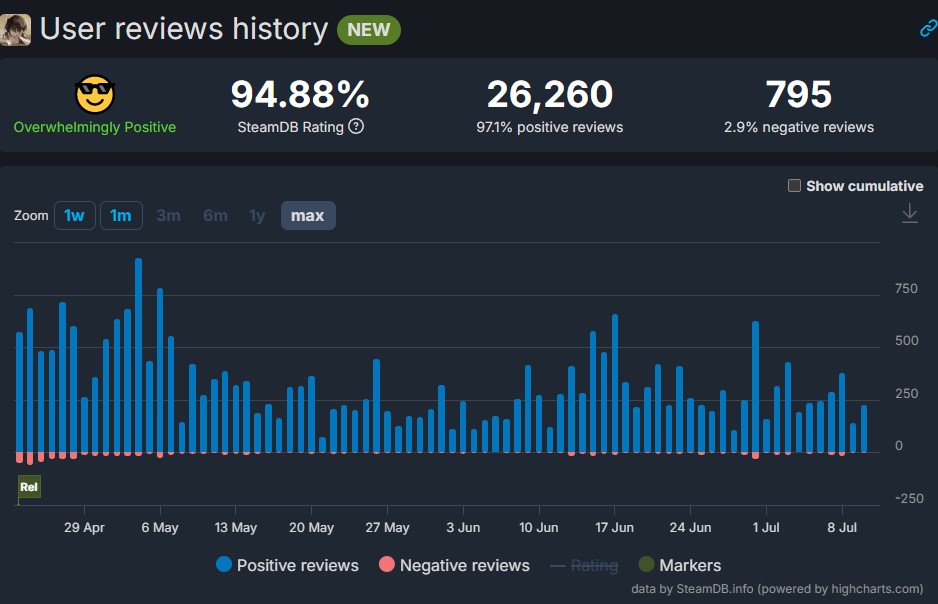938x604 pixels.
Task: Click the Rel release marker flag
Action: (x=29, y=487)
